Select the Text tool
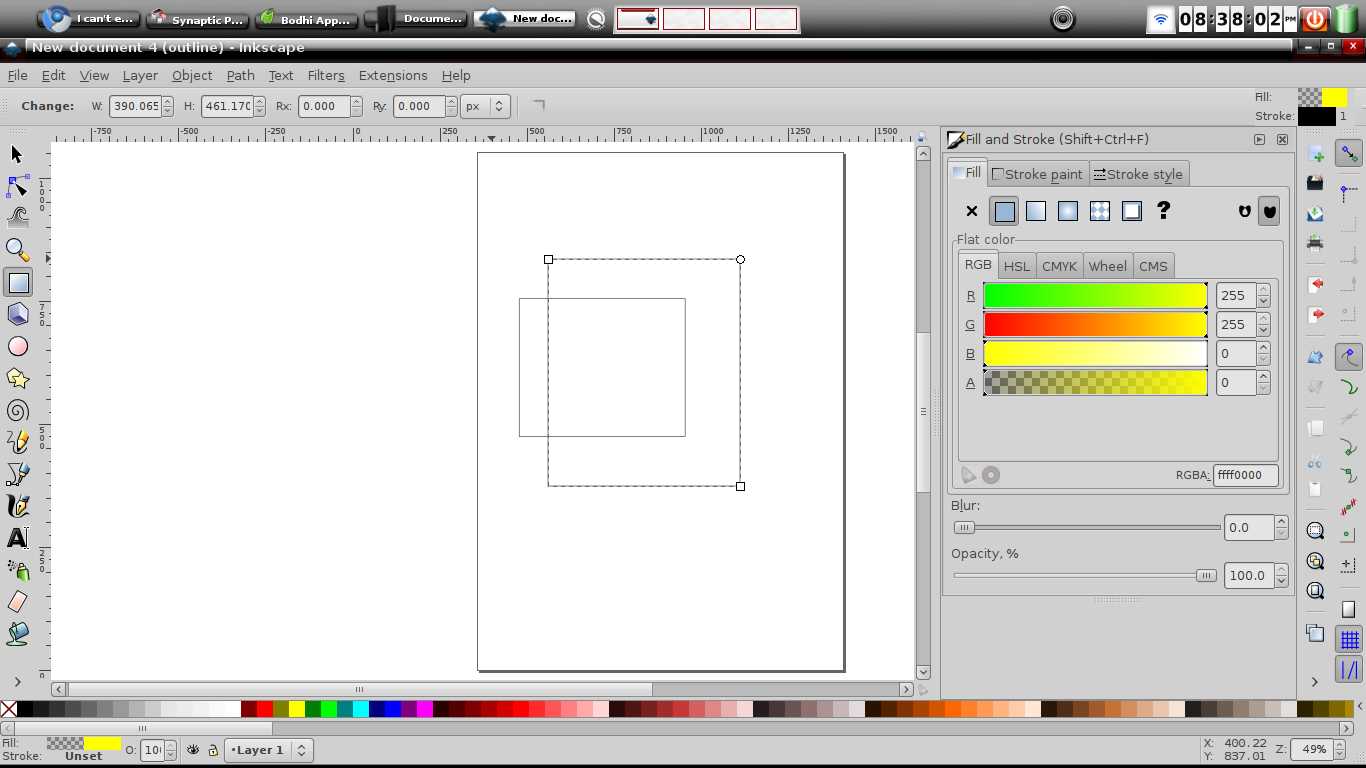Image resolution: width=1366 pixels, height=768 pixels. (x=17, y=538)
